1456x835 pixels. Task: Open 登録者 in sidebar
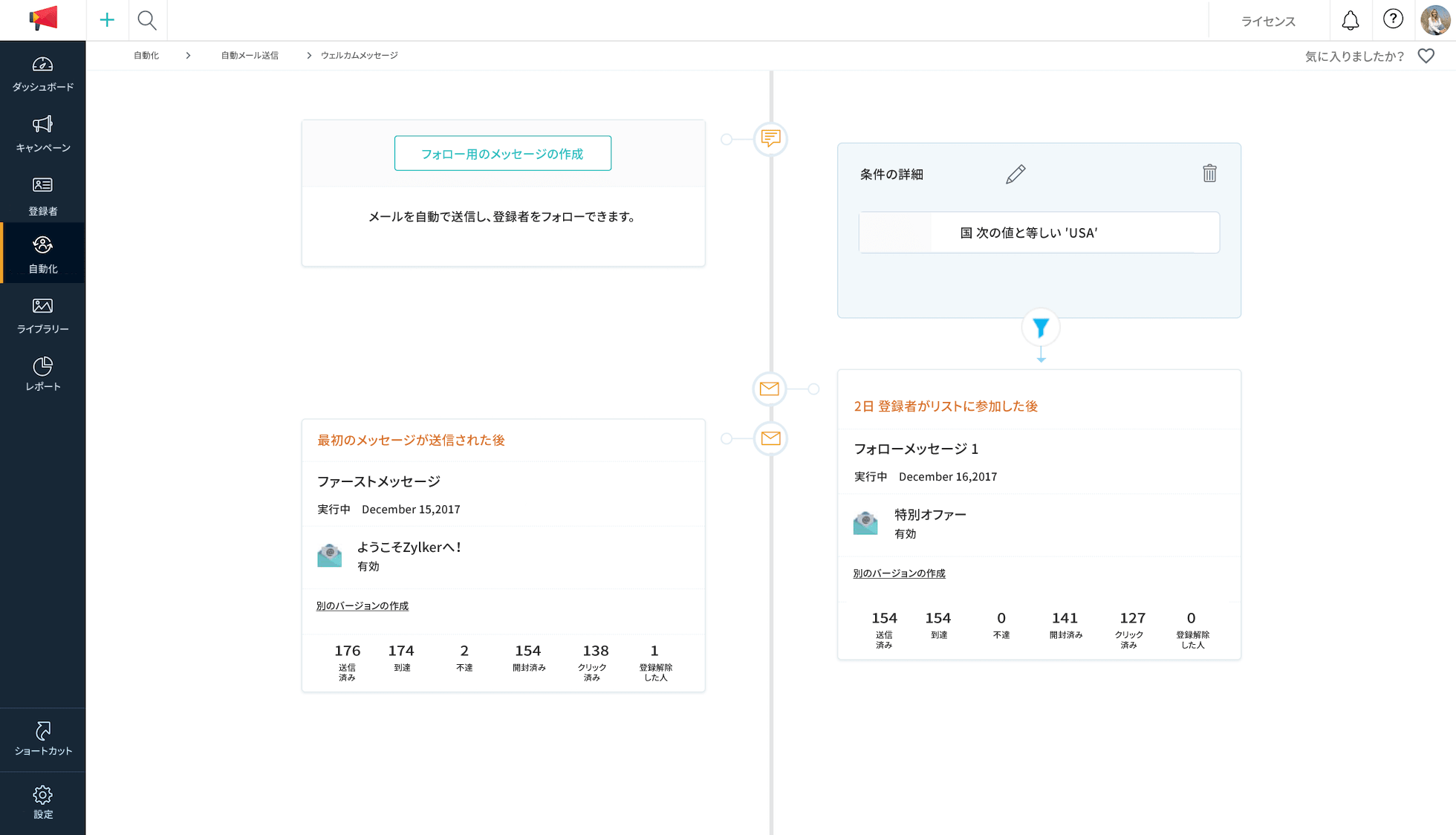tap(43, 196)
